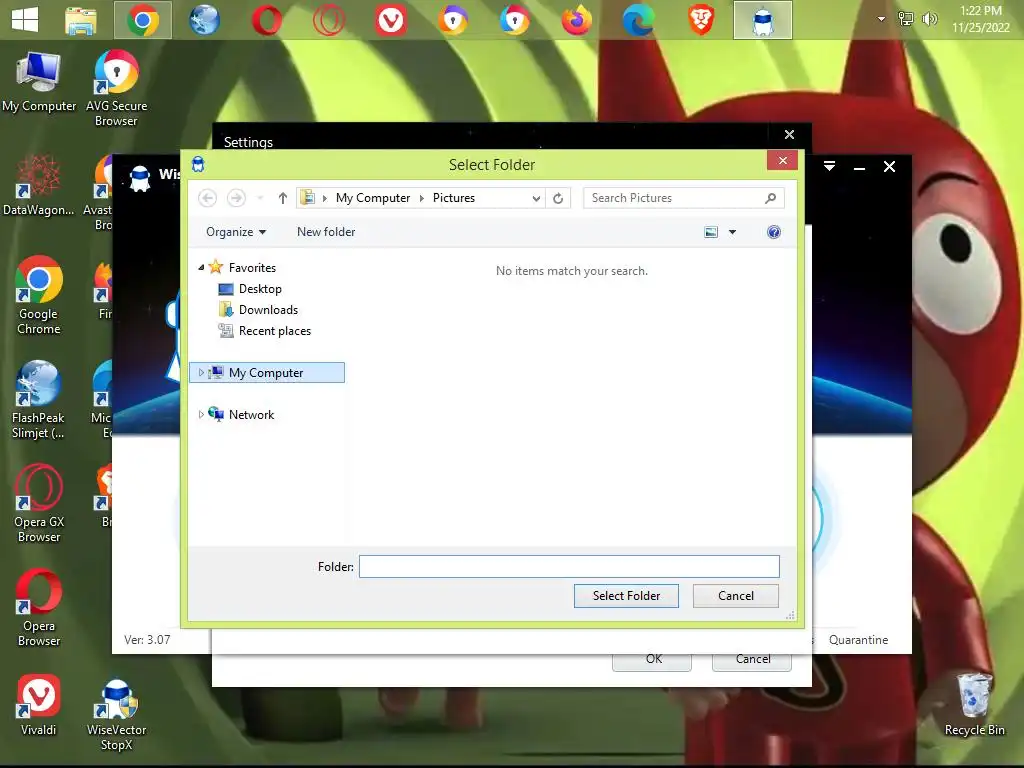Open recent locations dropdown arrow

(260, 198)
